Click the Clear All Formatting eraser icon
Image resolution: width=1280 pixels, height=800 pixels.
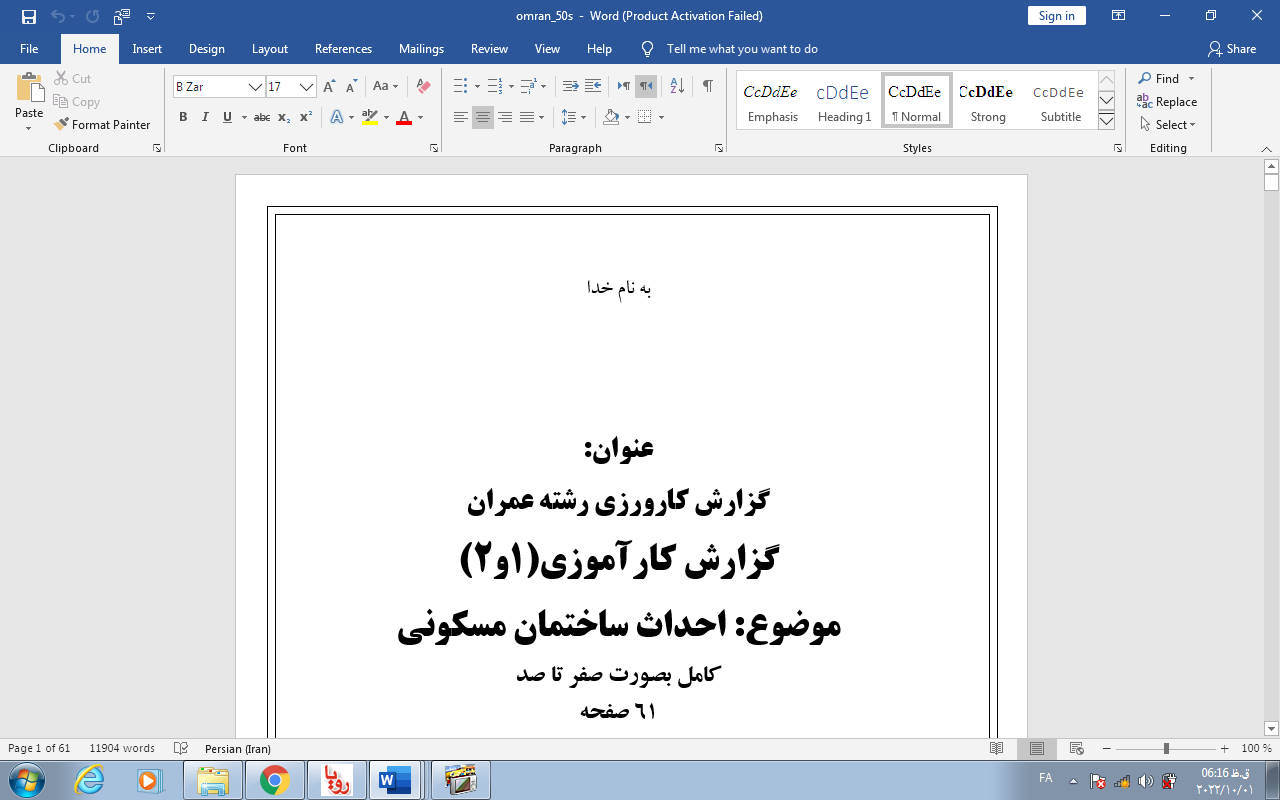coord(423,87)
